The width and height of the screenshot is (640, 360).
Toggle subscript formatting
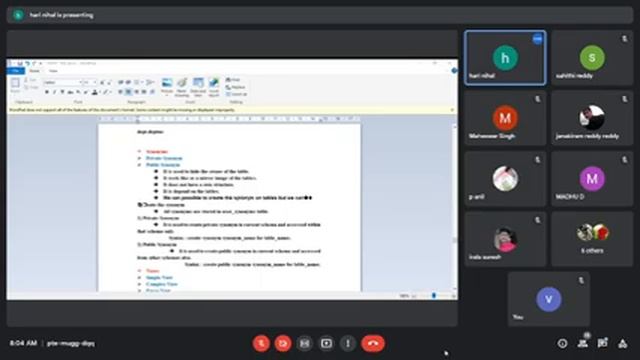(78, 92)
